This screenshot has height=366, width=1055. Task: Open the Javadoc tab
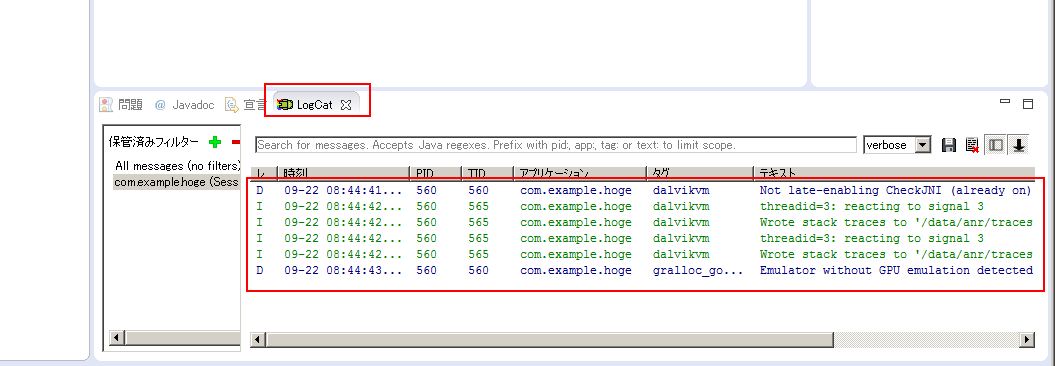pos(184,105)
